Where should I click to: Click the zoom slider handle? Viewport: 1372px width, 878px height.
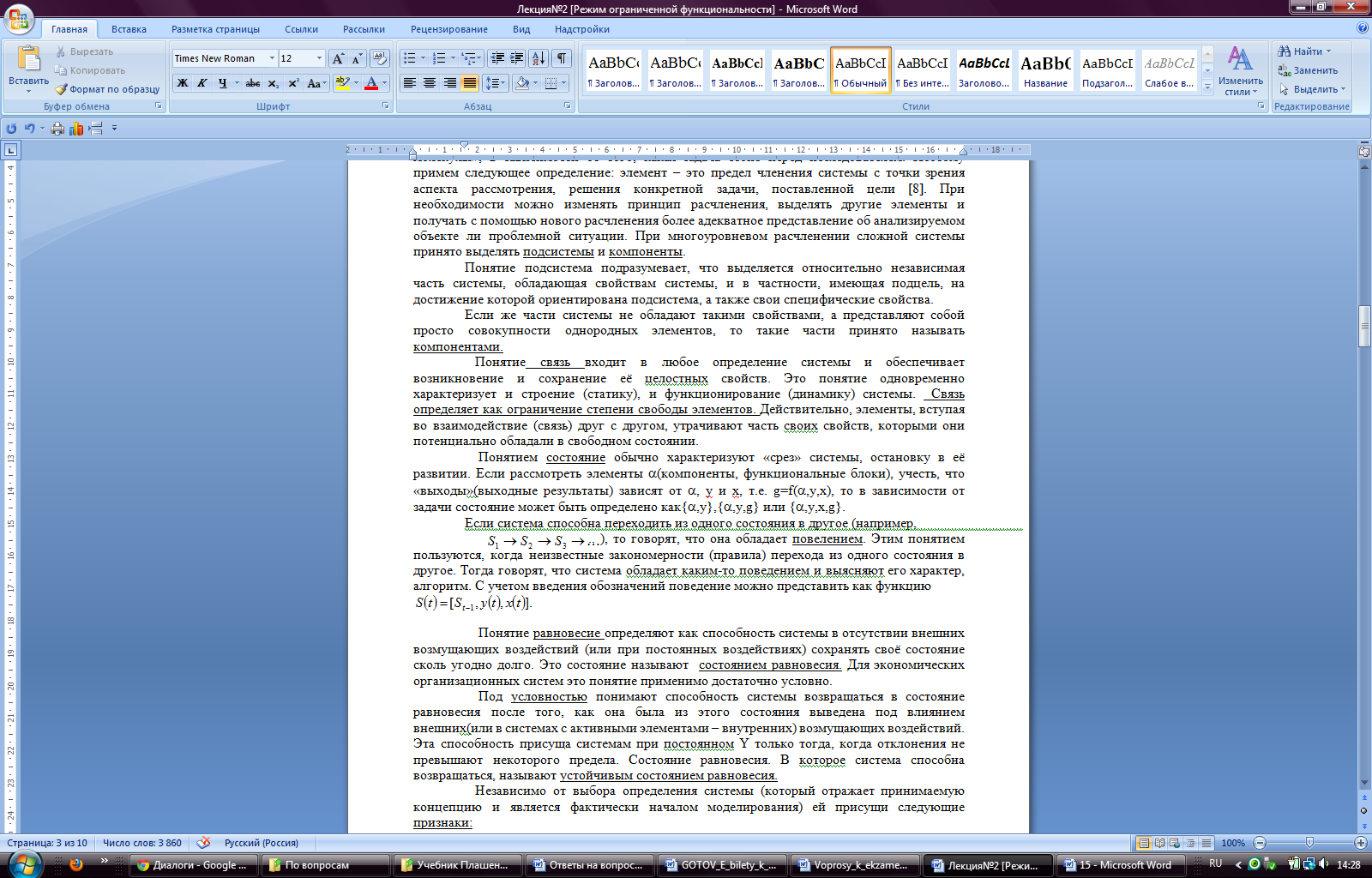click(1309, 843)
